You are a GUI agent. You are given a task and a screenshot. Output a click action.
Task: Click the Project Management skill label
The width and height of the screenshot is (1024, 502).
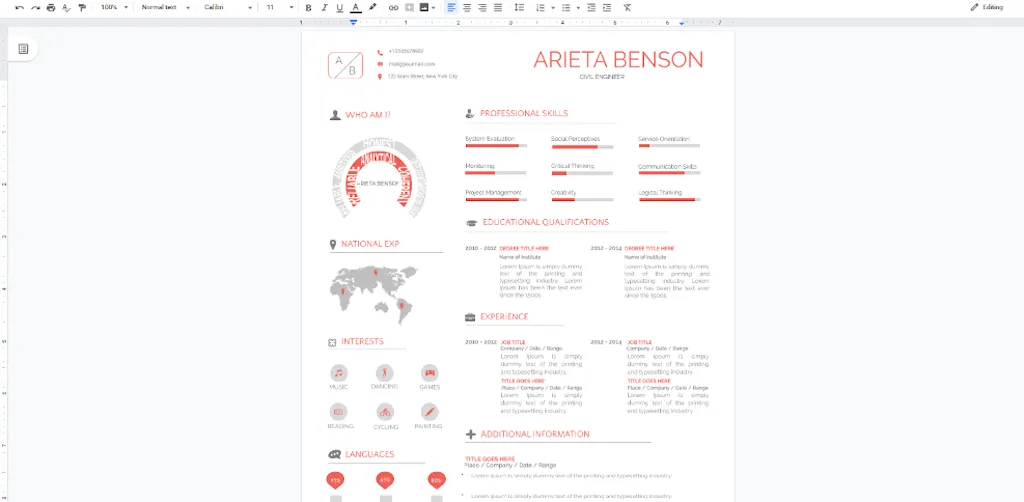(493, 193)
